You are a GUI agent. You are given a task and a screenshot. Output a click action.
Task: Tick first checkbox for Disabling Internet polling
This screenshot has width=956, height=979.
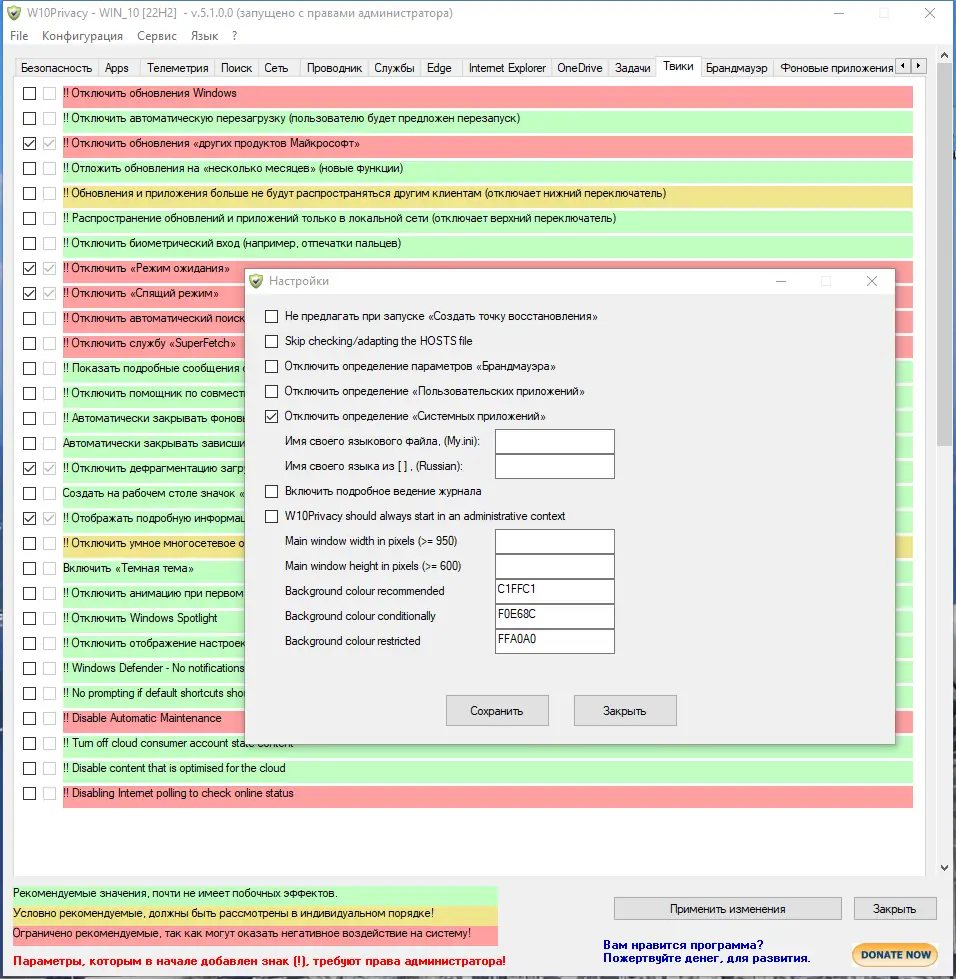pos(29,794)
